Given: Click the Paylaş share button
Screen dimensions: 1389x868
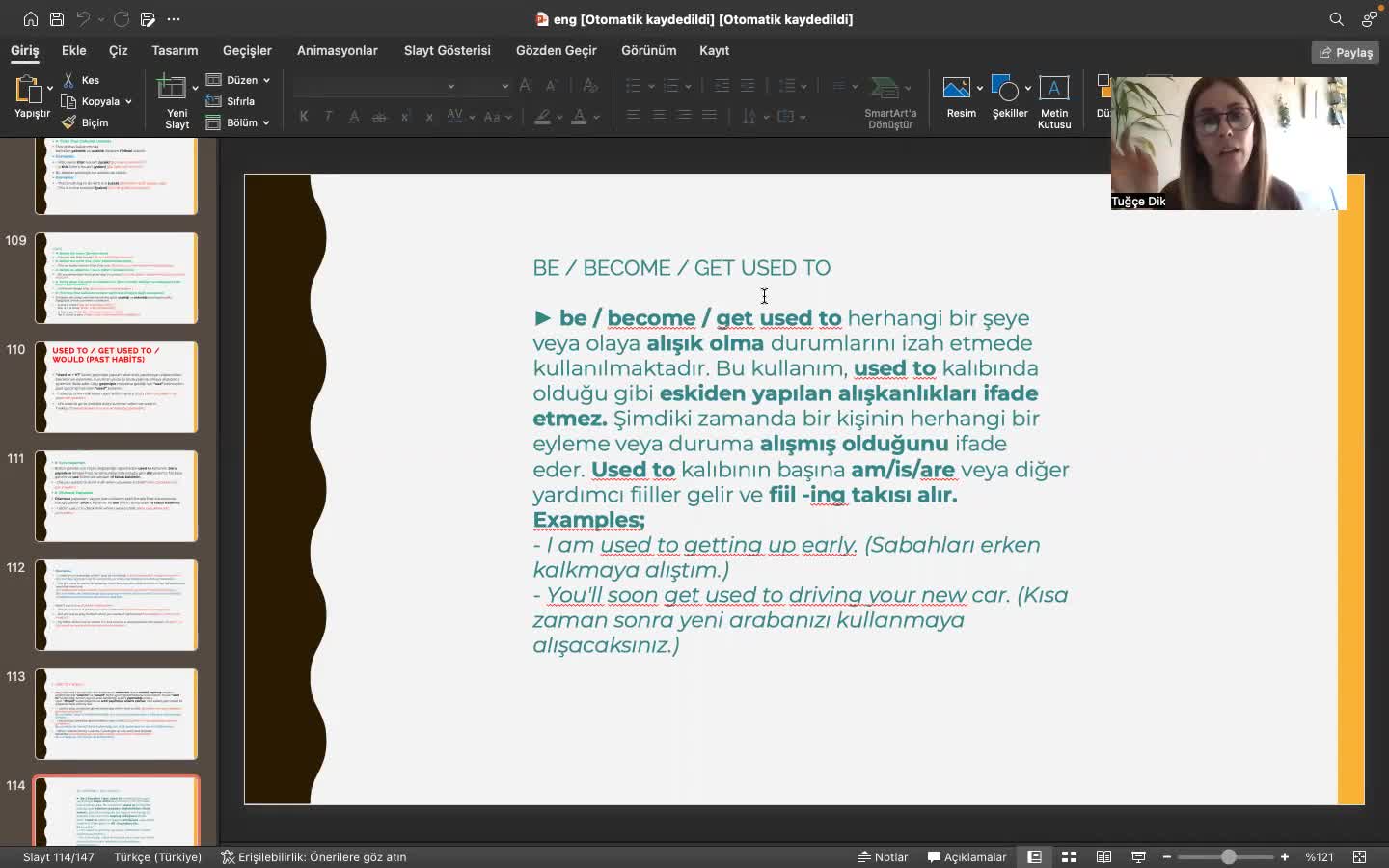Looking at the screenshot, I should [x=1345, y=52].
